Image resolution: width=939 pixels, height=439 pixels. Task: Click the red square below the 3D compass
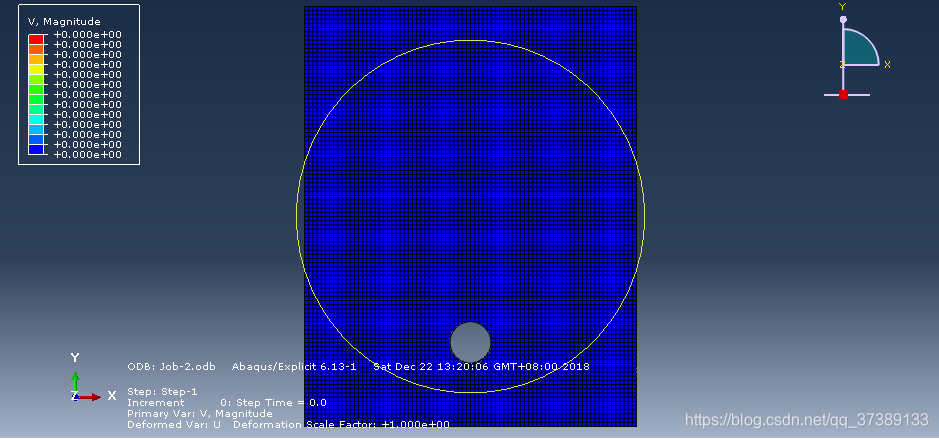[x=843, y=94]
